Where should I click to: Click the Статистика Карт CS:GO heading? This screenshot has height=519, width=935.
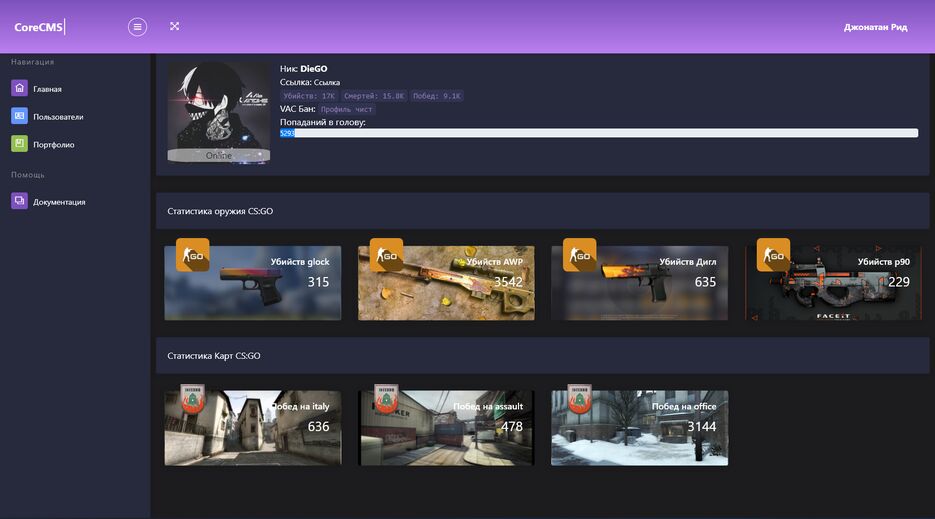pyautogui.click(x=213, y=356)
